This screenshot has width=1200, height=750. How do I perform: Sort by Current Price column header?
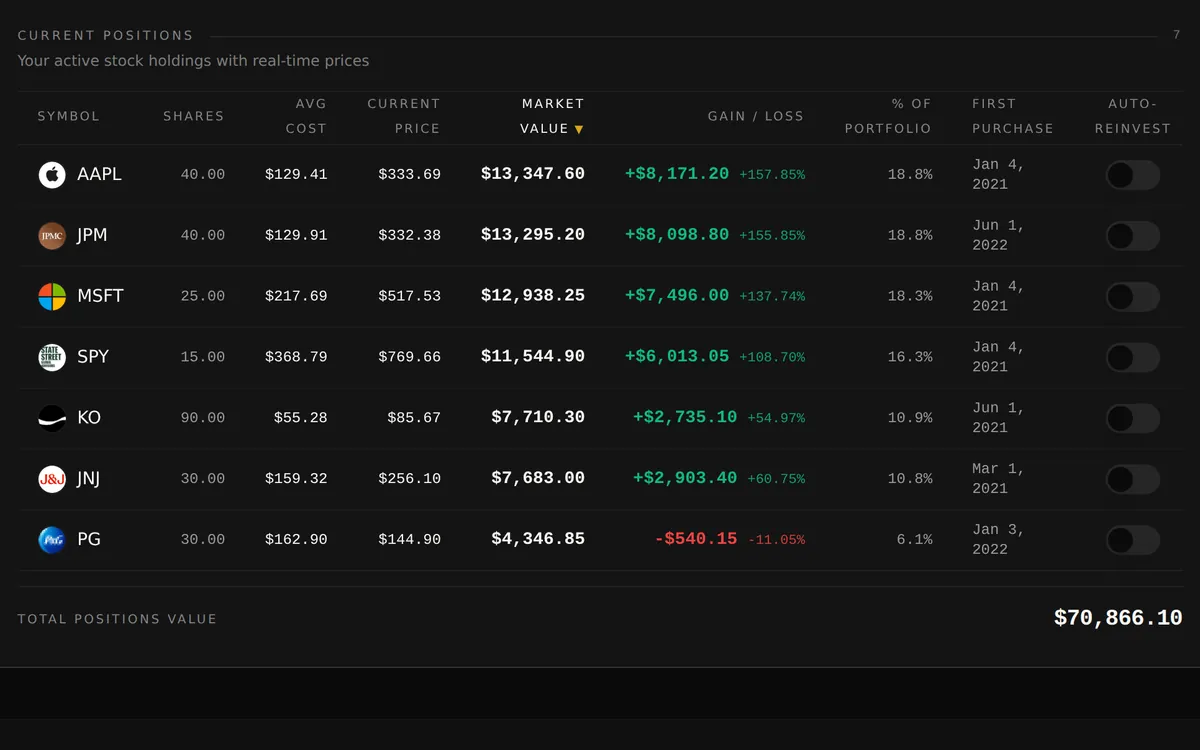click(404, 116)
